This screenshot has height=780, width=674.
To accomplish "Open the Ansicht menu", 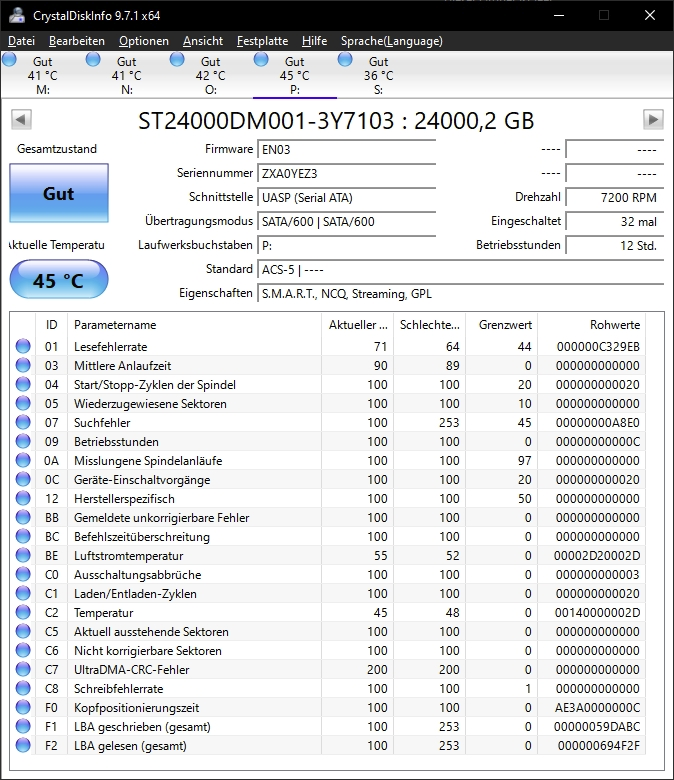I will tap(202, 41).
